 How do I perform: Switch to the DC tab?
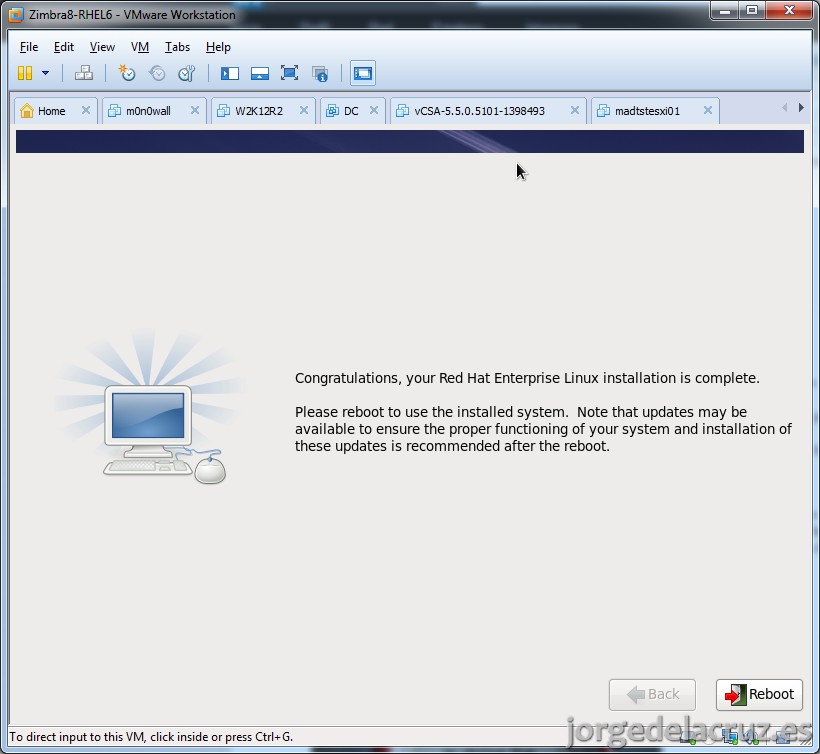pyautogui.click(x=350, y=111)
